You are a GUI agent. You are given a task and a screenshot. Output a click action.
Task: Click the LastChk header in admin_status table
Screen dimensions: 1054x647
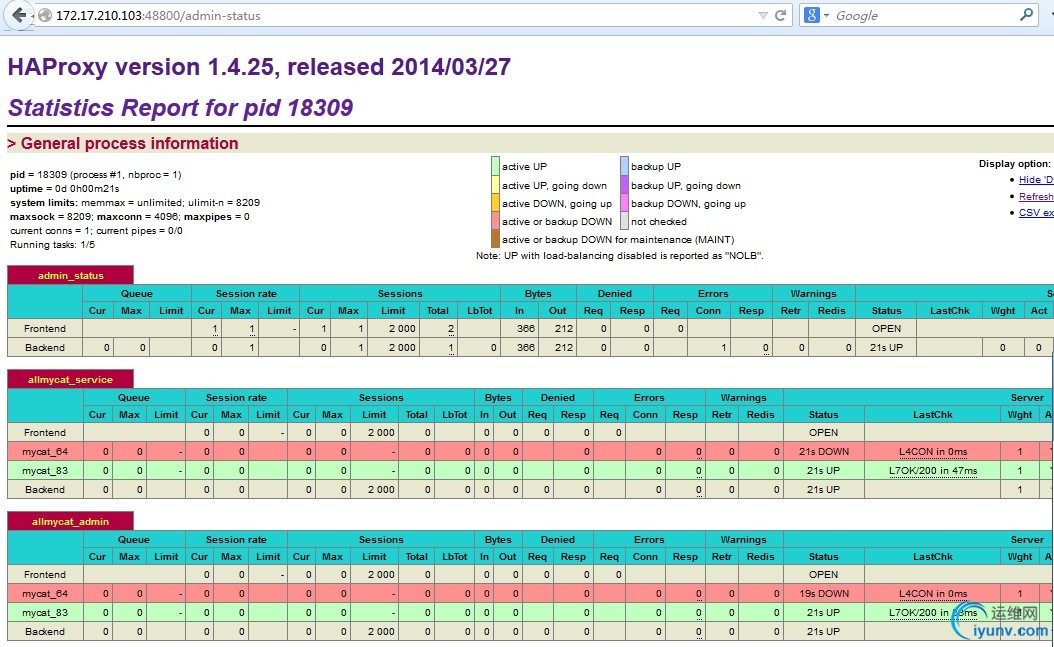pos(949,310)
